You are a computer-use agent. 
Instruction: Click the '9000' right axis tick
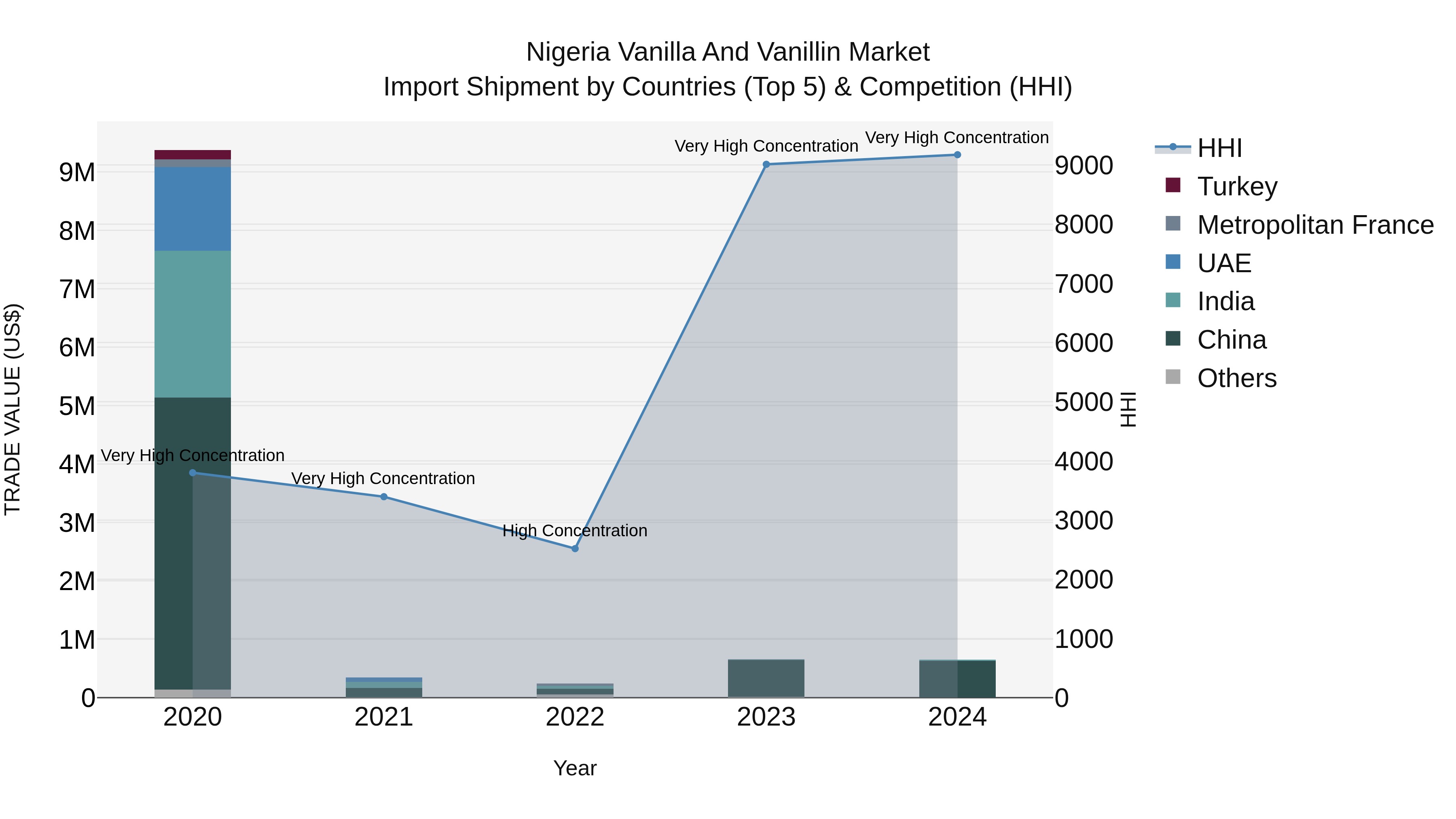[1084, 165]
